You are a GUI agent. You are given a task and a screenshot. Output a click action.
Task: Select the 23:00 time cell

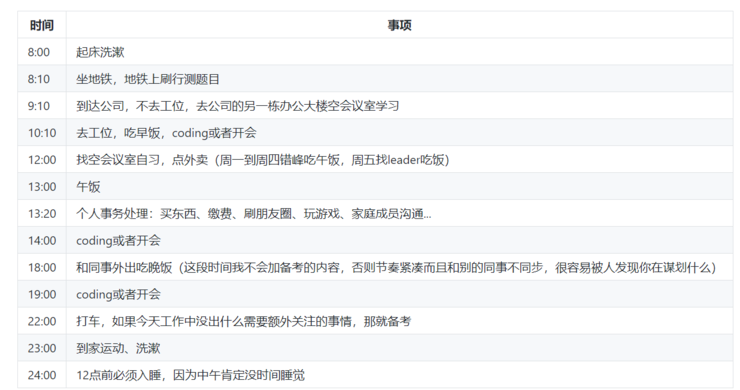click(x=42, y=348)
